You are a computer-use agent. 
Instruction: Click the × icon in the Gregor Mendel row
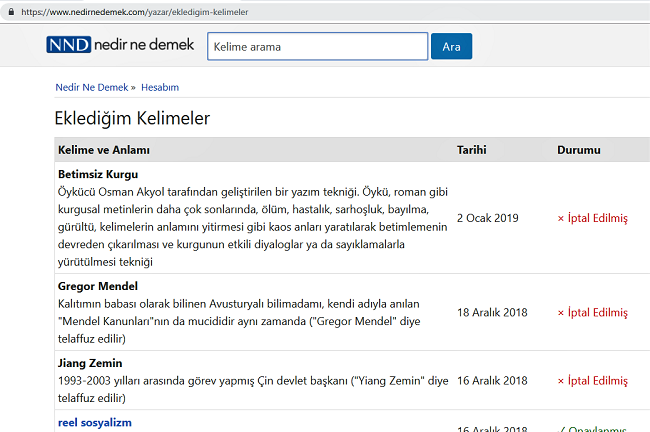tap(561, 312)
